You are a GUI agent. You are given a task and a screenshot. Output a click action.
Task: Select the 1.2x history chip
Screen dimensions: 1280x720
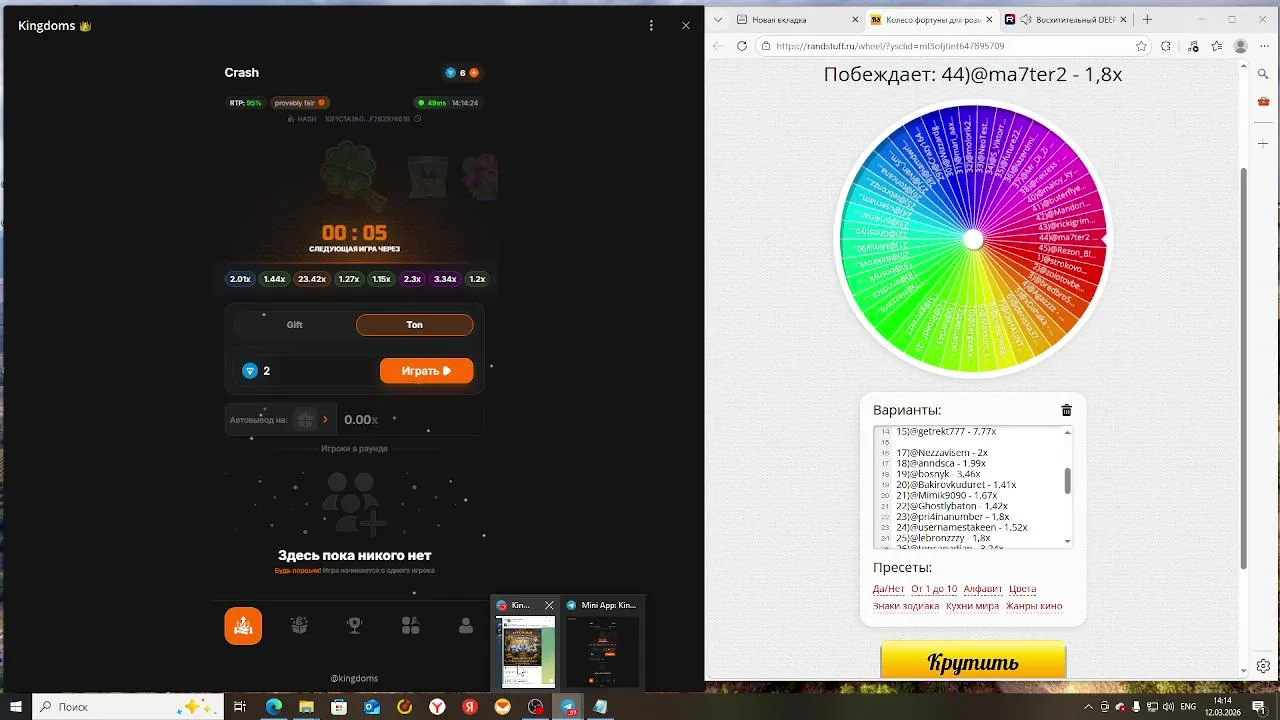(x=477, y=279)
